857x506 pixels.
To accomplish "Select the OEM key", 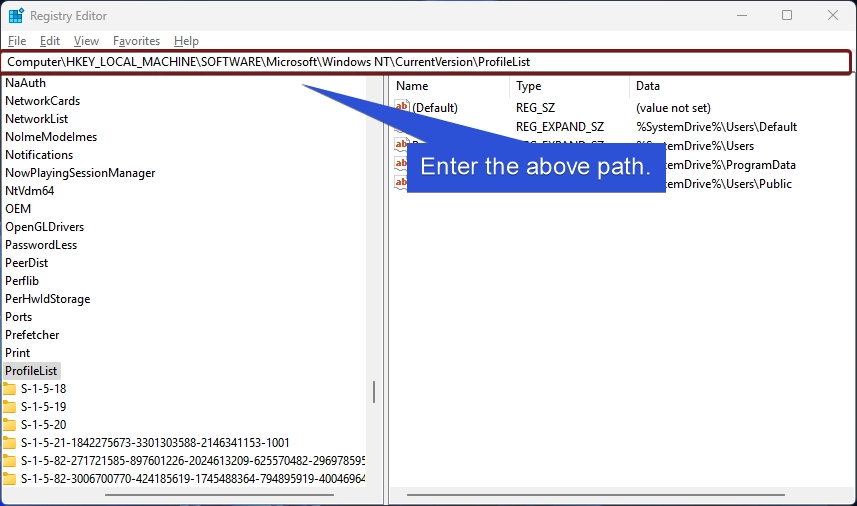I will tap(18, 209).
